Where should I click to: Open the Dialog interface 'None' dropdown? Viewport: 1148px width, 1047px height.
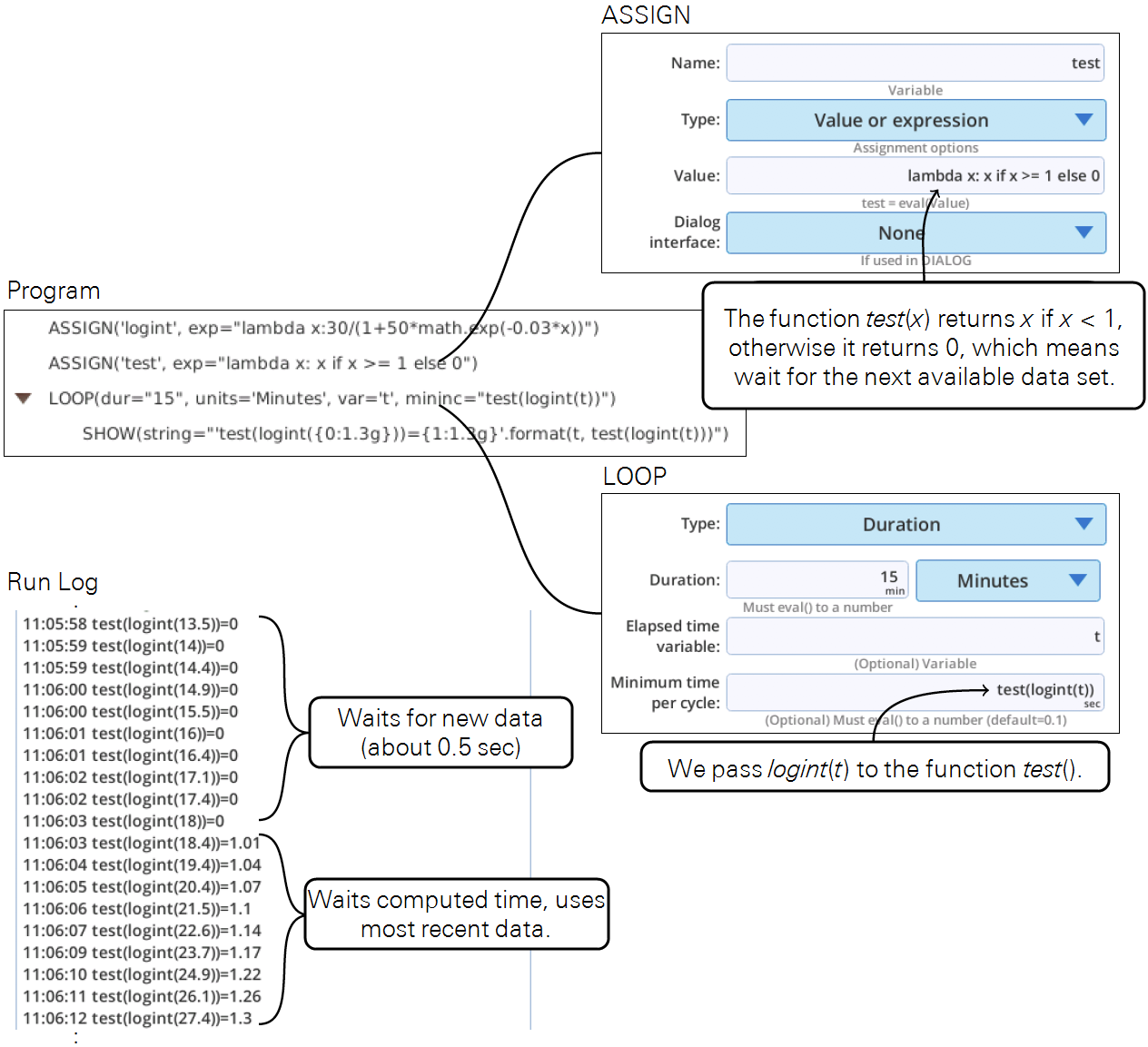pyautogui.click(x=915, y=233)
